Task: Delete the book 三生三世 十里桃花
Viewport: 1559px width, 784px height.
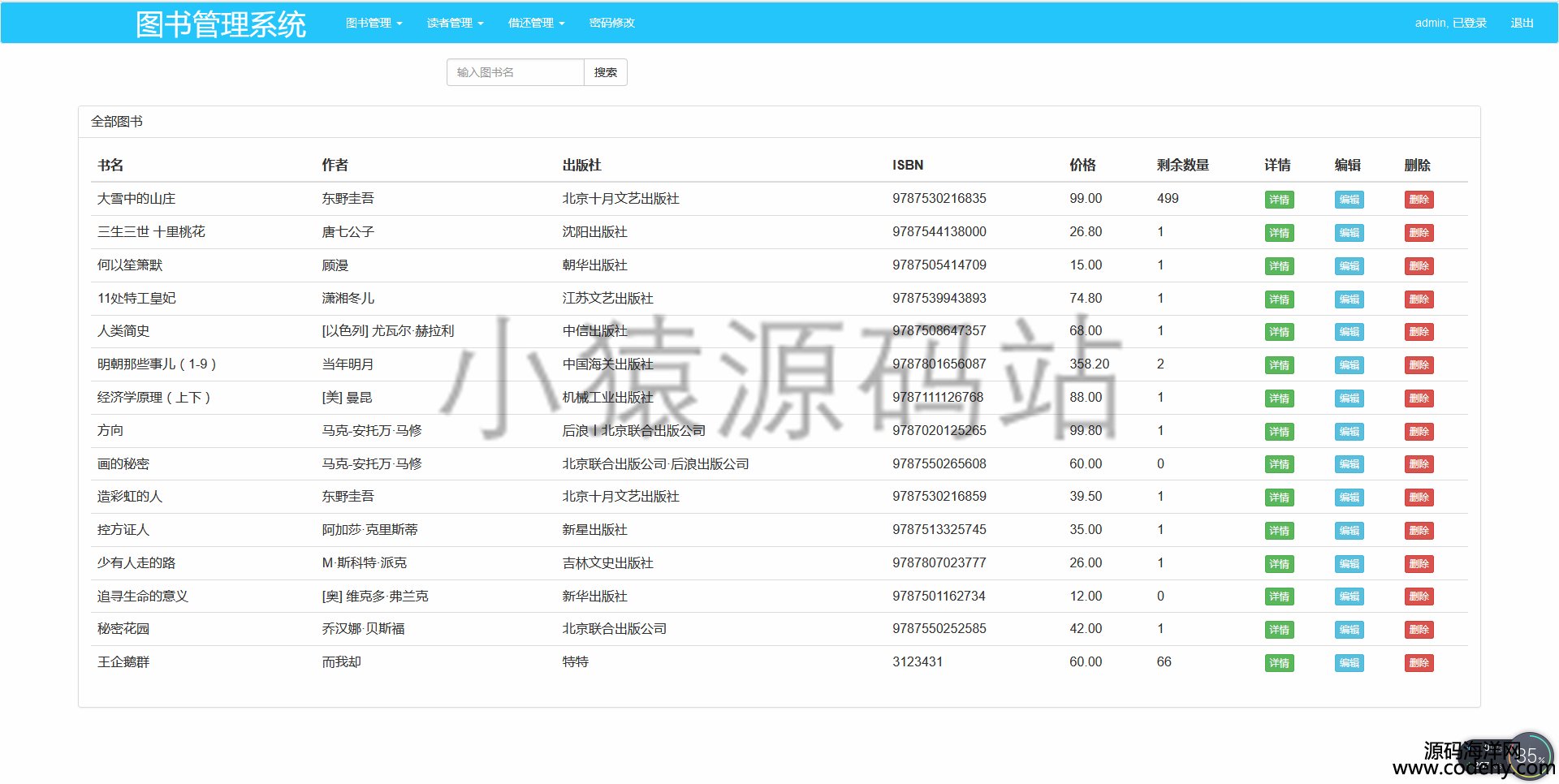Action: click(x=1419, y=233)
